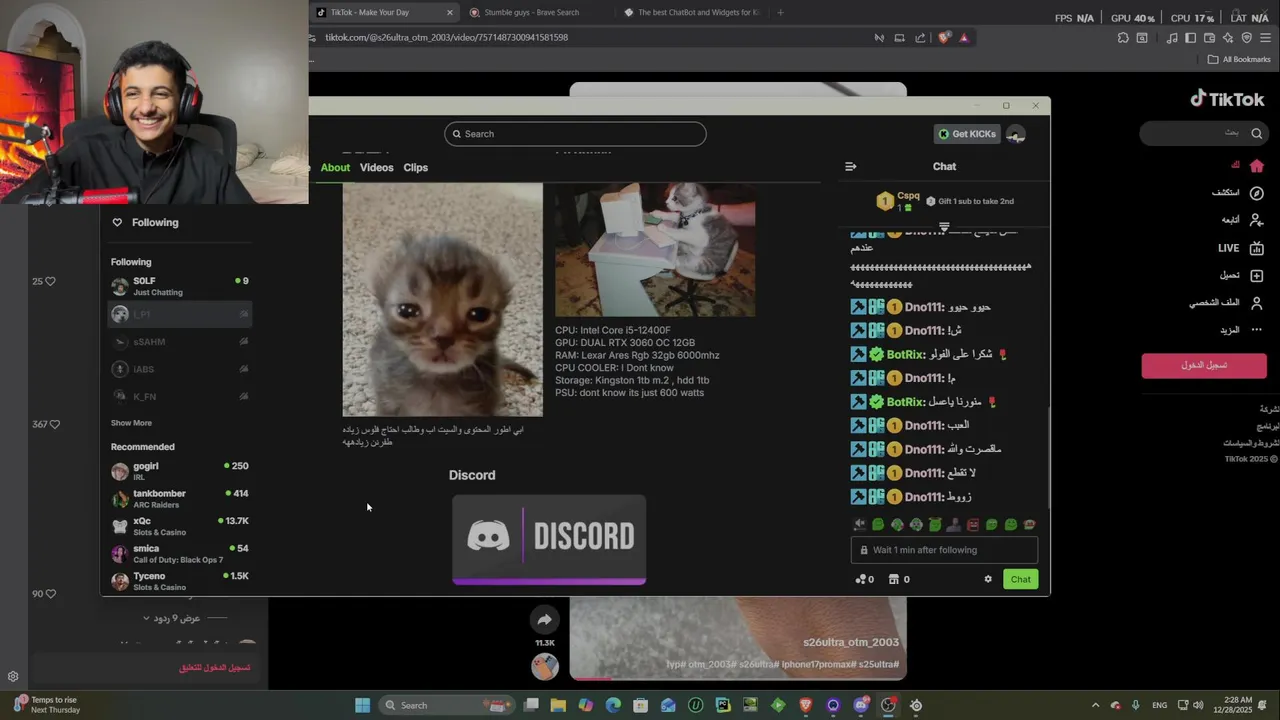Click the browser address bar URL
This screenshot has height=720, width=1280.
[446, 38]
